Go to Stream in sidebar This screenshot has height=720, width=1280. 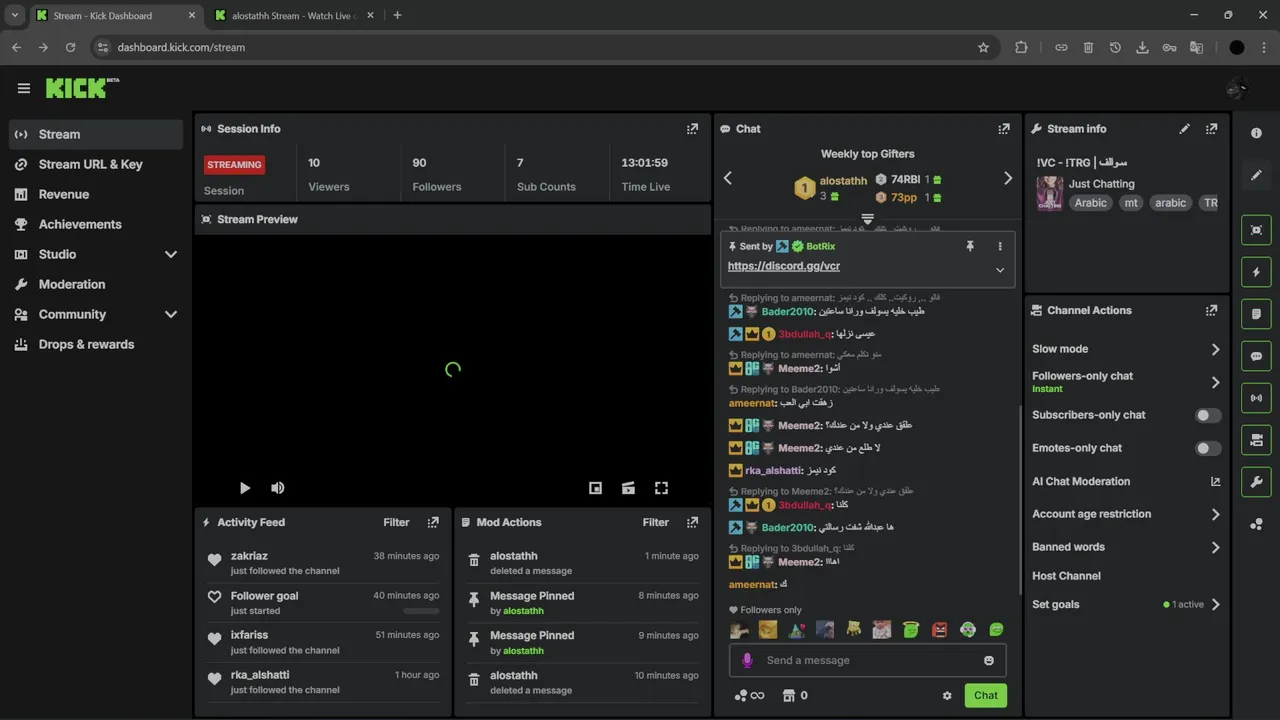click(95, 134)
